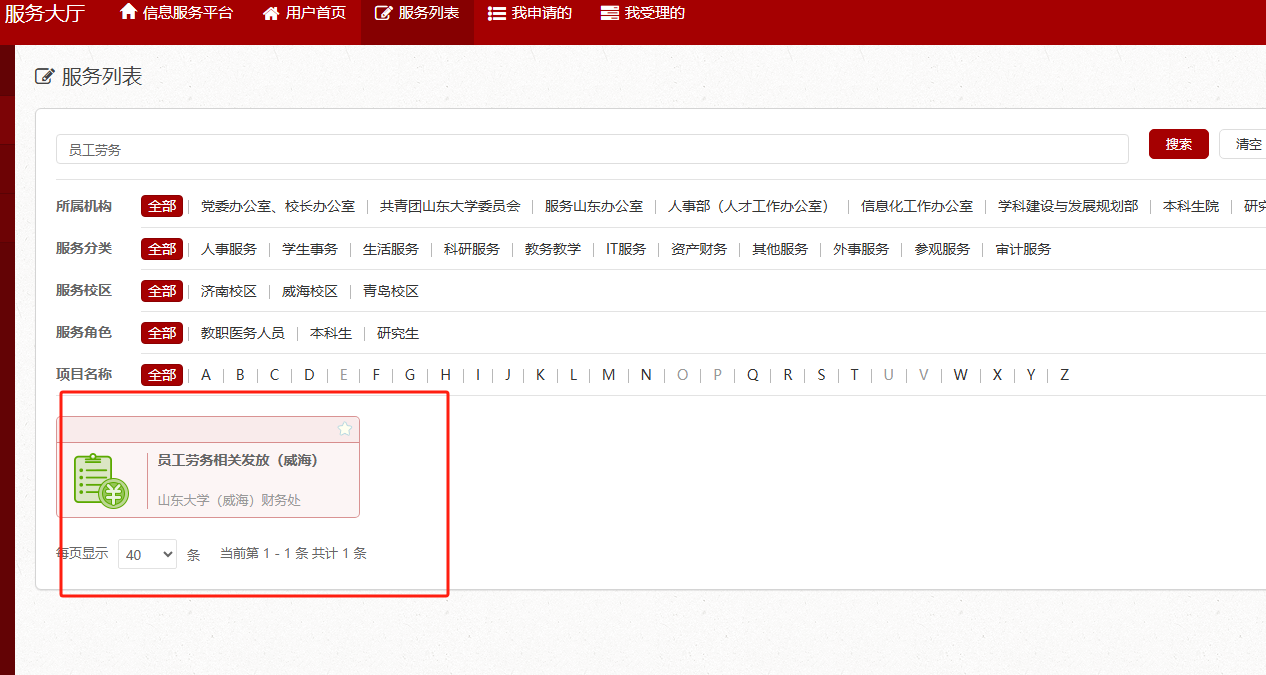The width and height of the screenshot is (1266, 675).
Task: Click the 搜索 button
Action: click(1179, 144)
